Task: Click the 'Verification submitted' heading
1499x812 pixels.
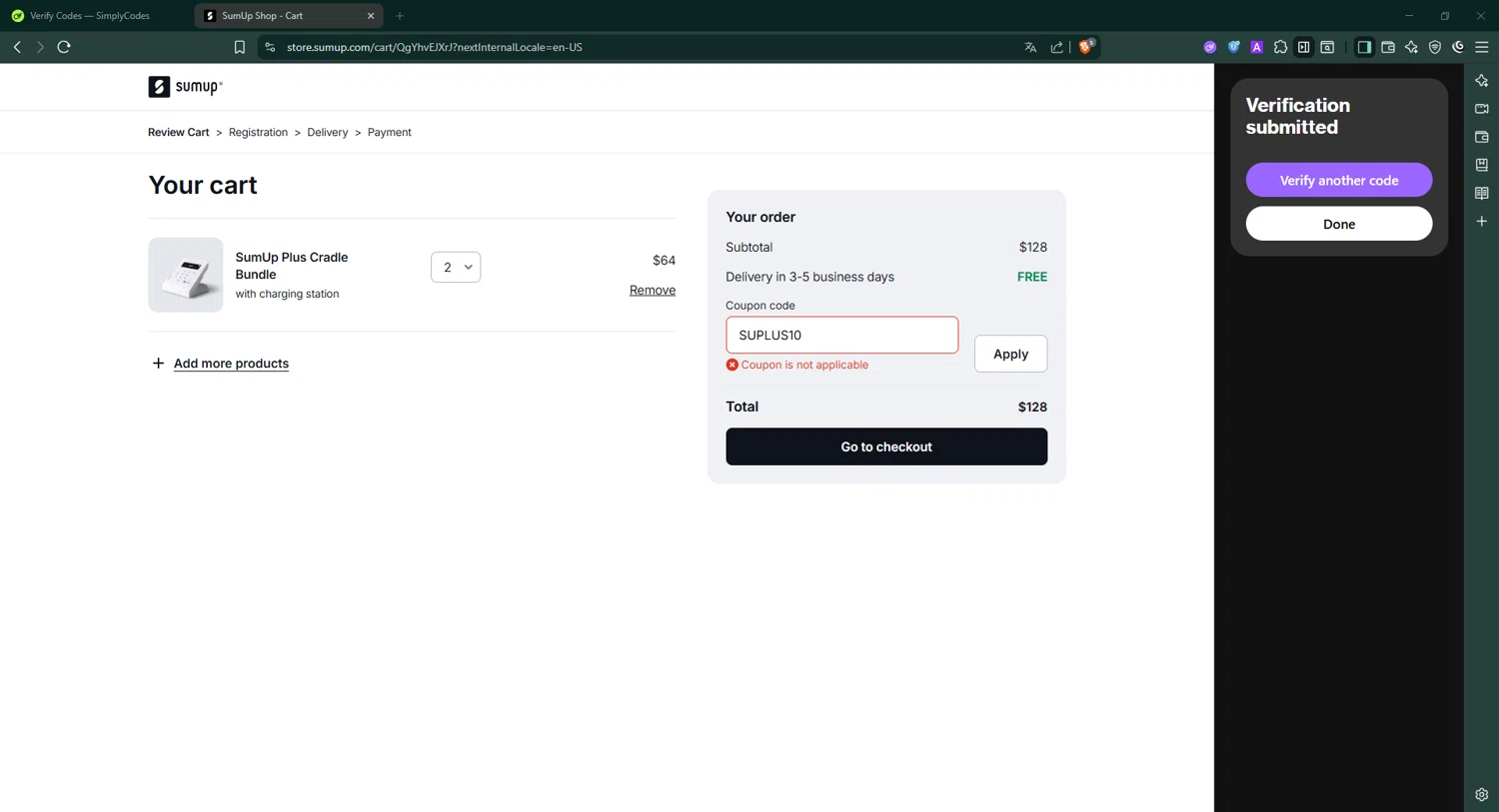Action: click(1298, 116)
